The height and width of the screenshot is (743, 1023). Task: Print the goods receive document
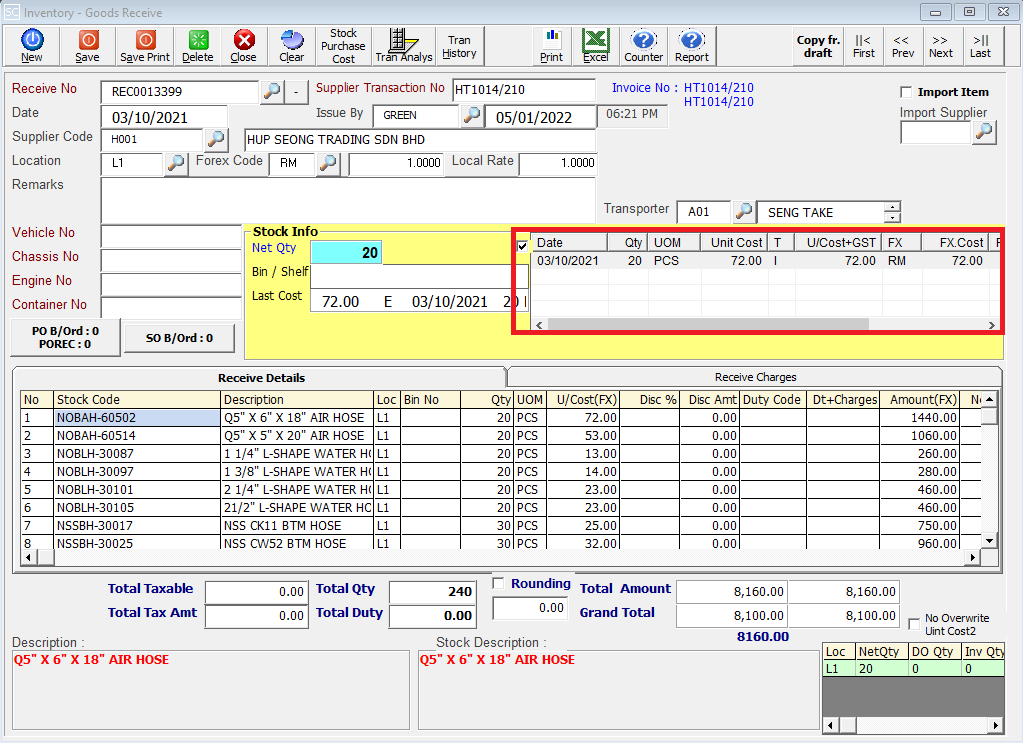[551, 46]
